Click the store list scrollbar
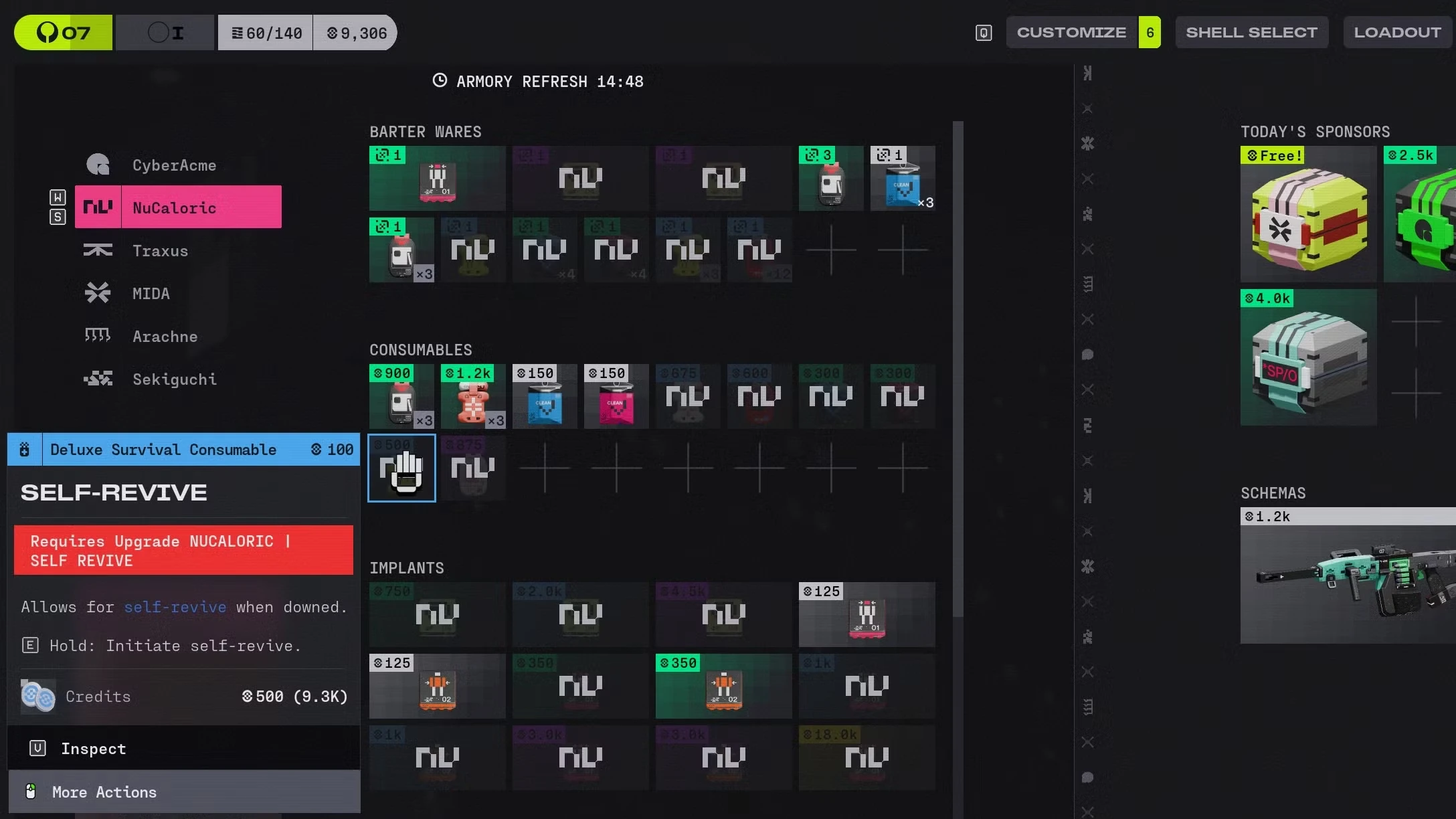Viewport: 1456px width, 819px height. pyautogui.click(x=958, y=369)
